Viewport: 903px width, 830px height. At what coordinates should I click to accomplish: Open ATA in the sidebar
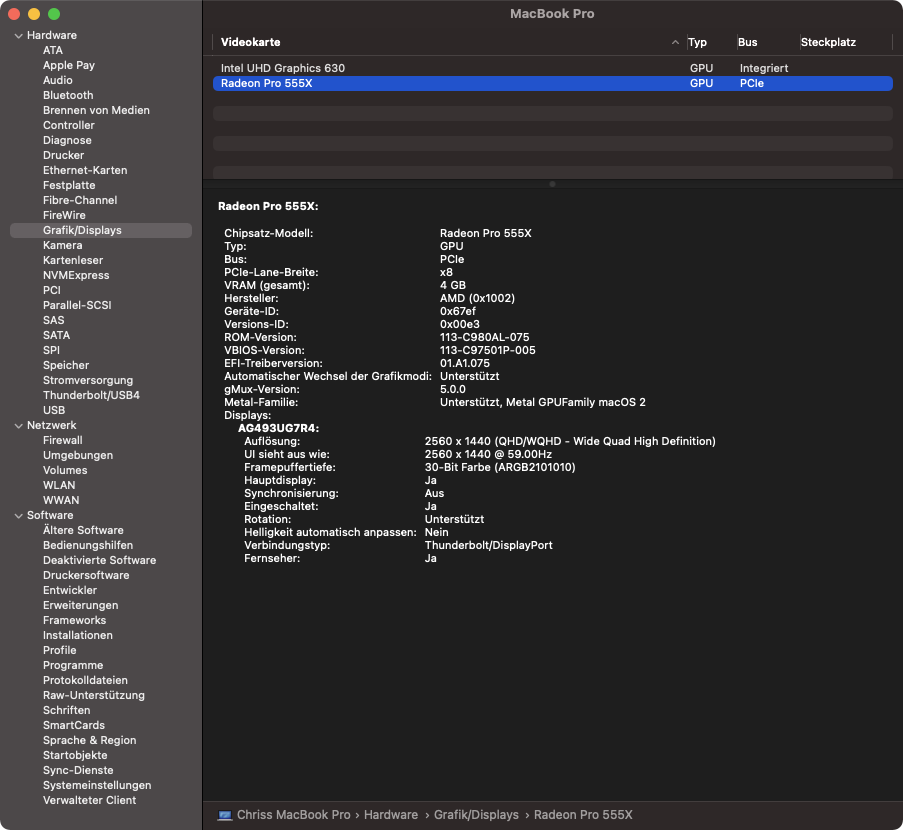pyautogui.click(x=53, y=50)
